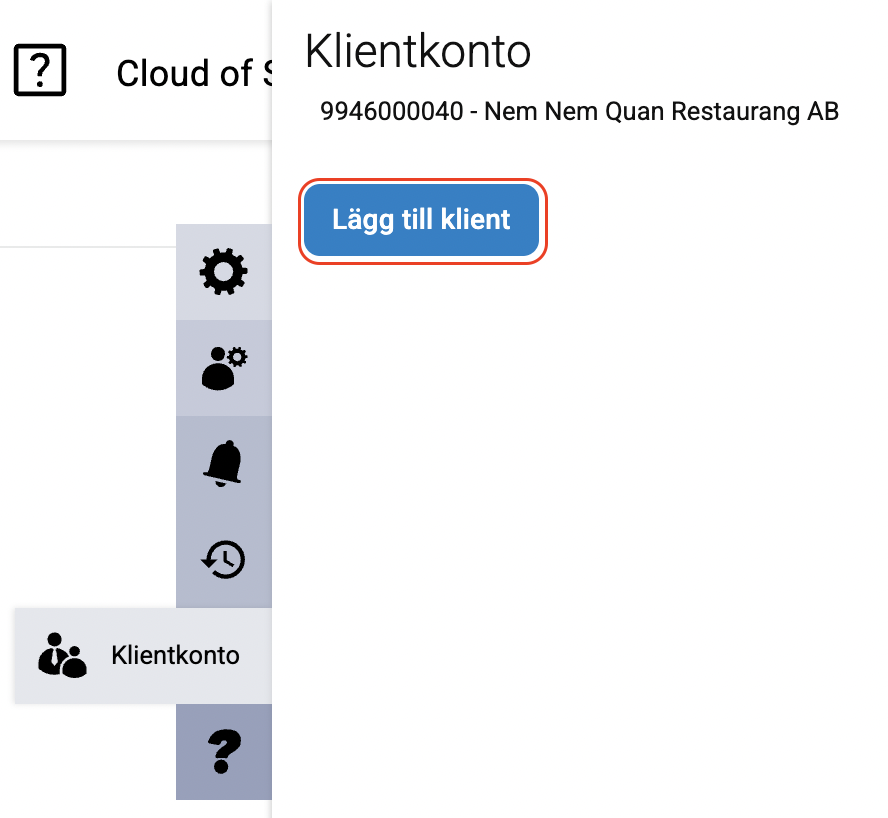888x818 pixels.
Task: Click the Klientkonto flyout tooltip item
Action: 142,656
